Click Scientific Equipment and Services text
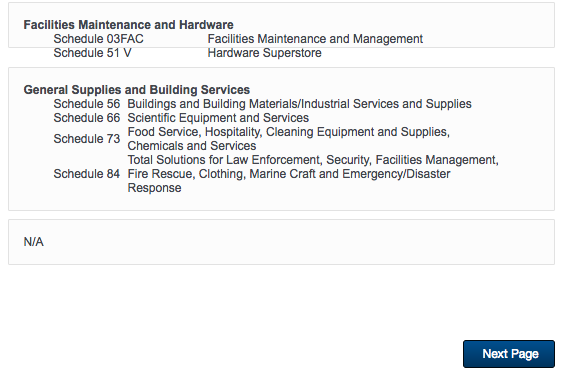 coord(218,118)
